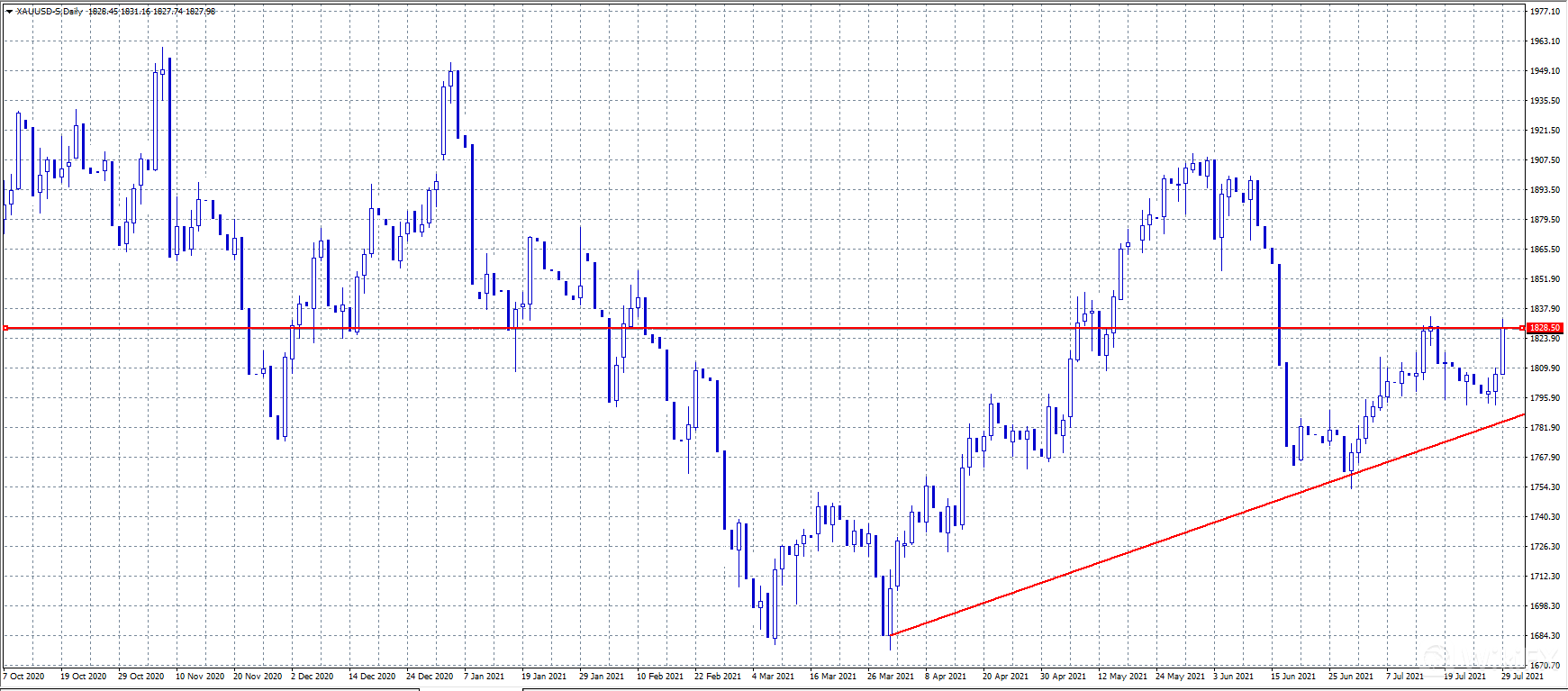Image resolution: width=1568 pixels, height=691 pixels.
Task: Click the 1754.30 price axis label
Action: click(1545, 487)
